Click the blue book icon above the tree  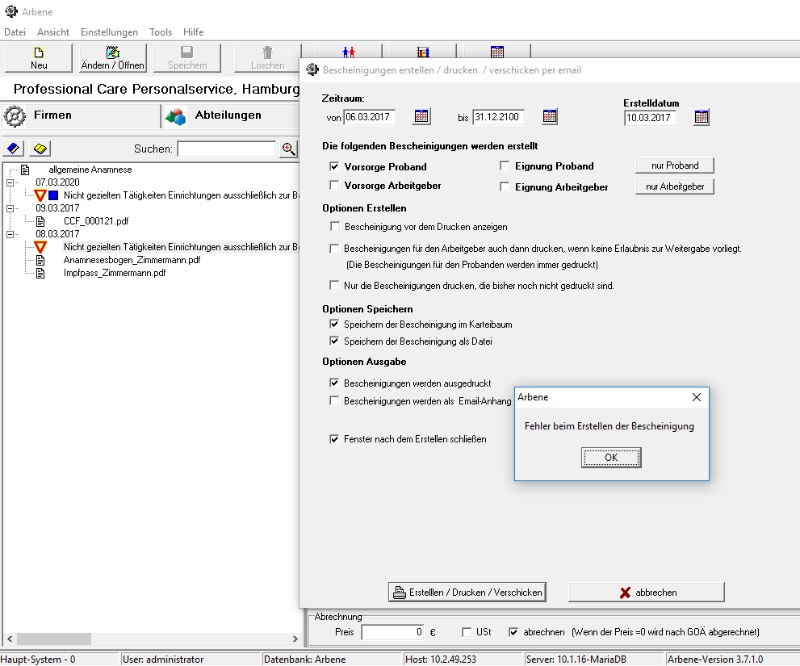(14, 149)
